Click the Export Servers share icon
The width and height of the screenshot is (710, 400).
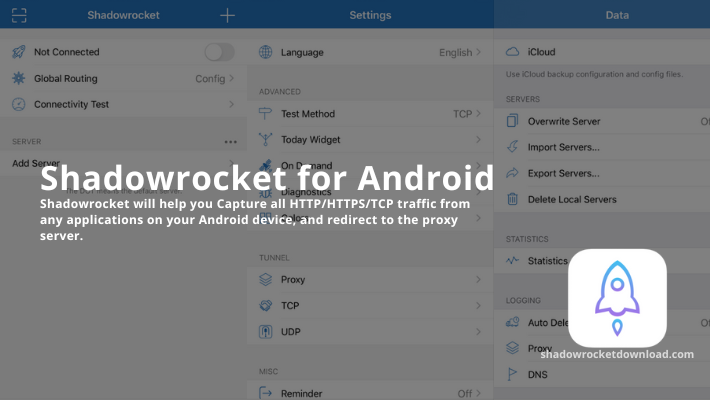click(512, 173)
